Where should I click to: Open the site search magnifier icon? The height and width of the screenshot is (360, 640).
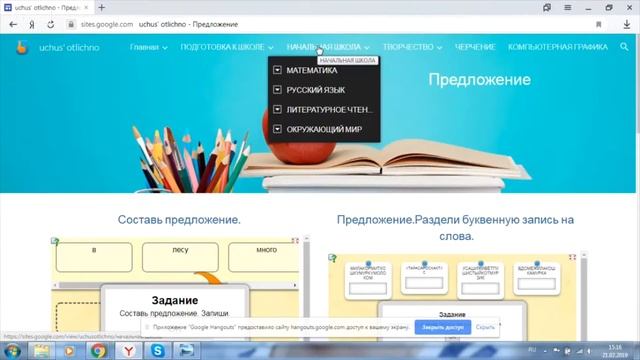click(624, 47)
